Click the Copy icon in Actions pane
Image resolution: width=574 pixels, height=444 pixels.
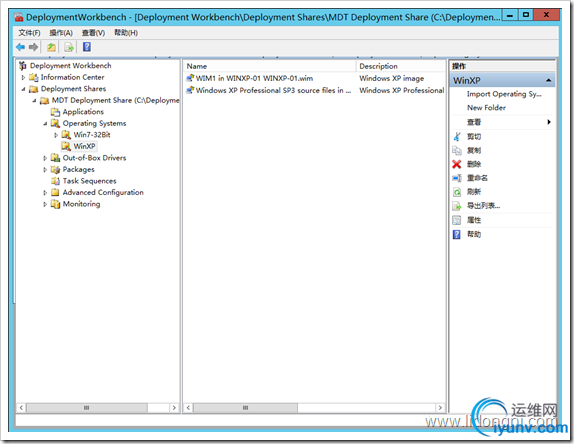tap(457, 150)
